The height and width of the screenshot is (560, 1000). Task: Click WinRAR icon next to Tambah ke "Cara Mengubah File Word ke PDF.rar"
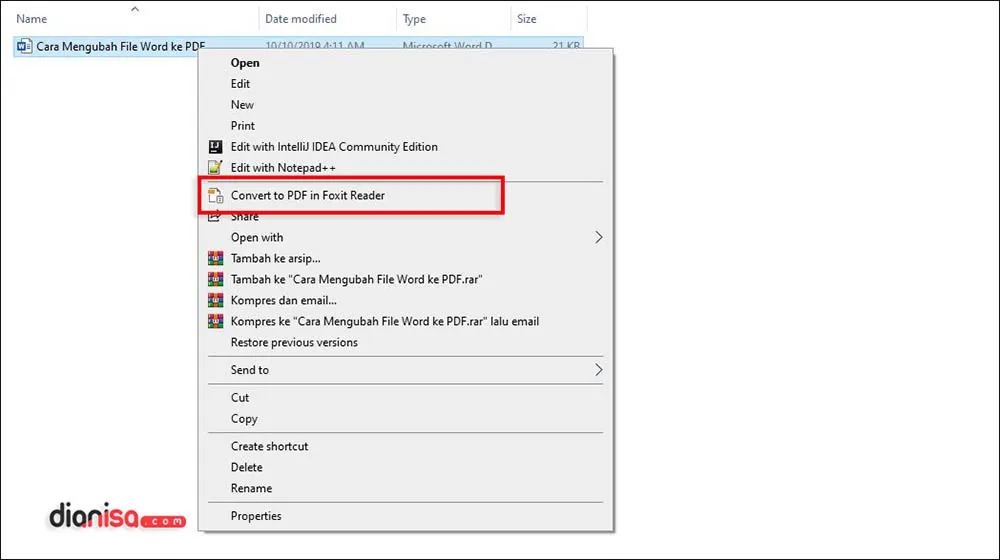tap(216, 279)
